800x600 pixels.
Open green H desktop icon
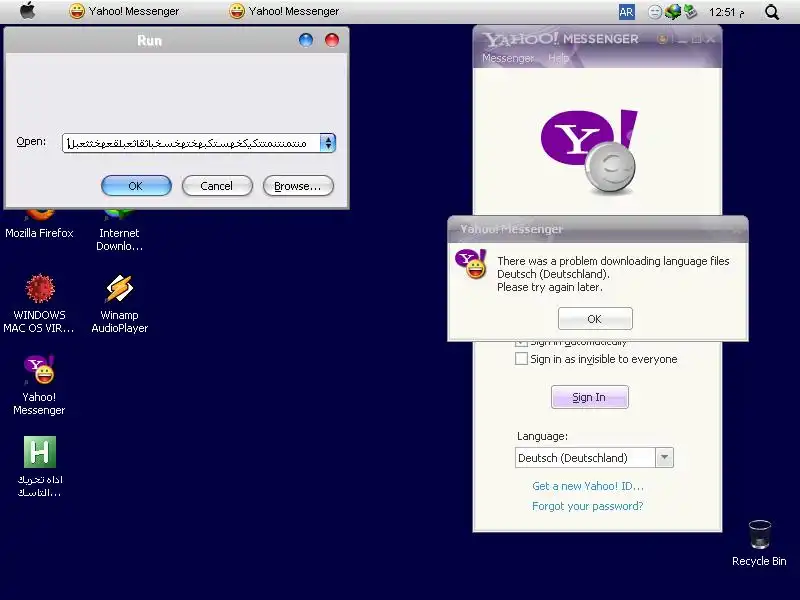(39, 467)
